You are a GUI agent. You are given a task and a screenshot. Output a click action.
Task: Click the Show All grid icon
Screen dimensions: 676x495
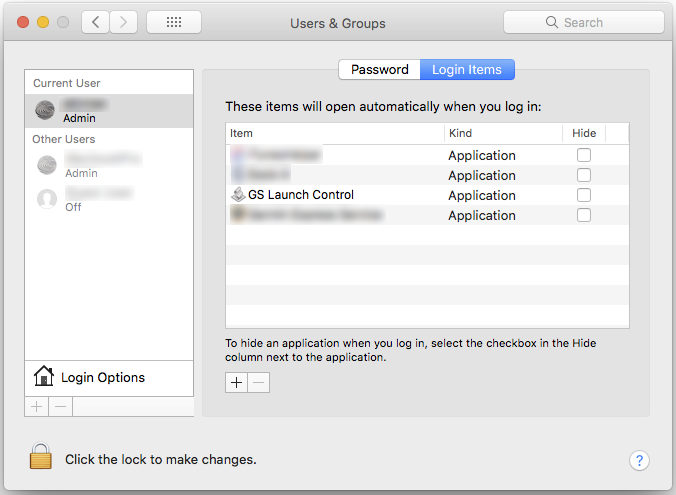[173, 22]
